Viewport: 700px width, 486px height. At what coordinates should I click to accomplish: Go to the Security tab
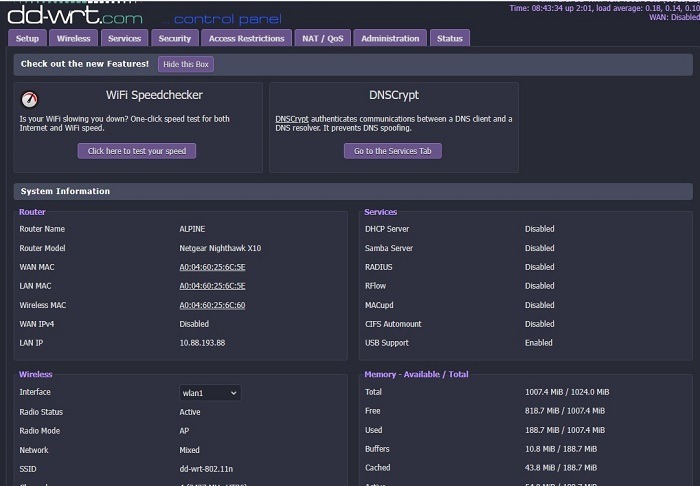[175, 38]
